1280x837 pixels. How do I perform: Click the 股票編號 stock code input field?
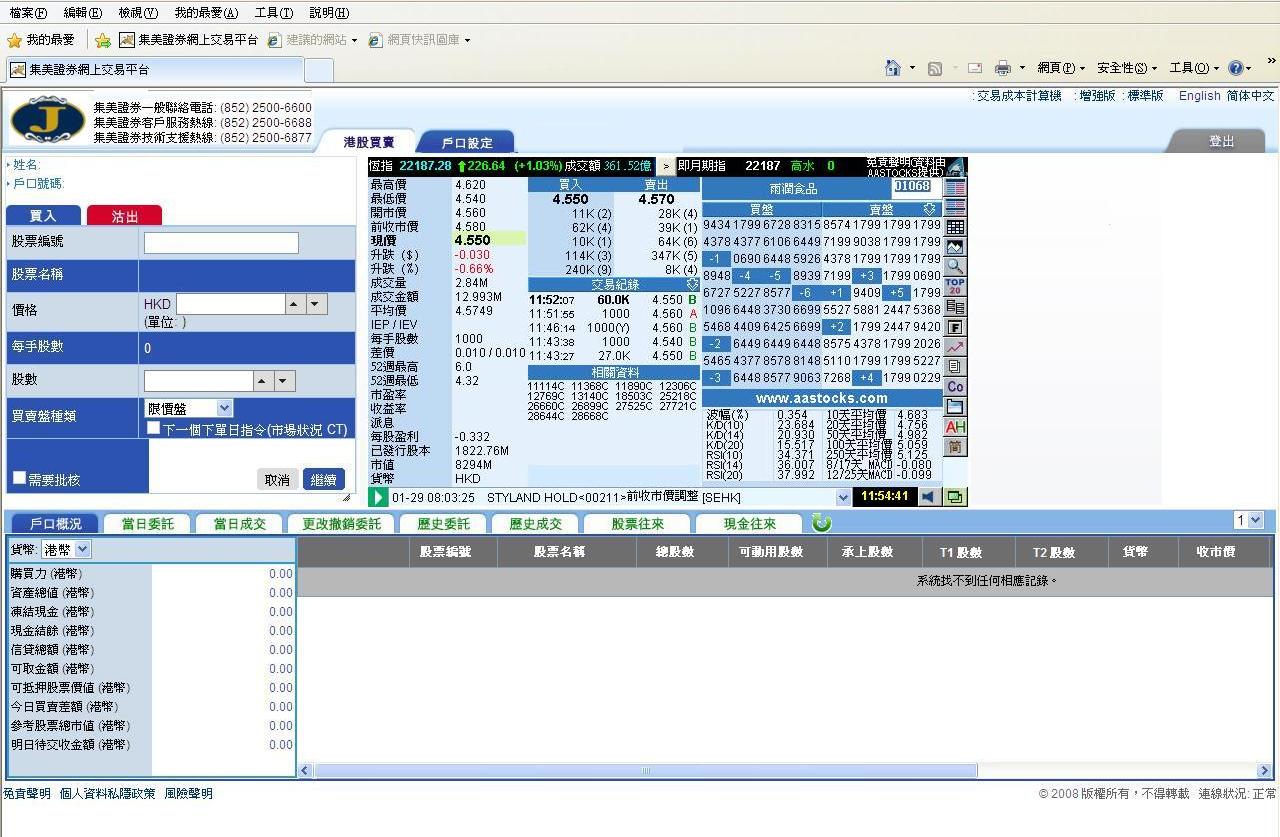tap(221, 243)
